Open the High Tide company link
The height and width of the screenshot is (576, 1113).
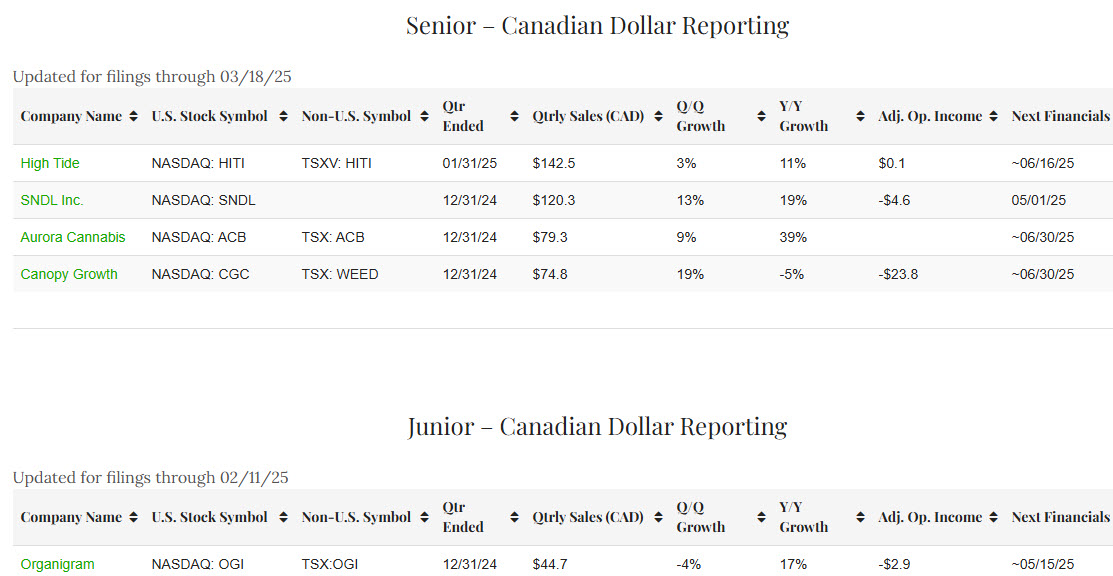[50, 163]
